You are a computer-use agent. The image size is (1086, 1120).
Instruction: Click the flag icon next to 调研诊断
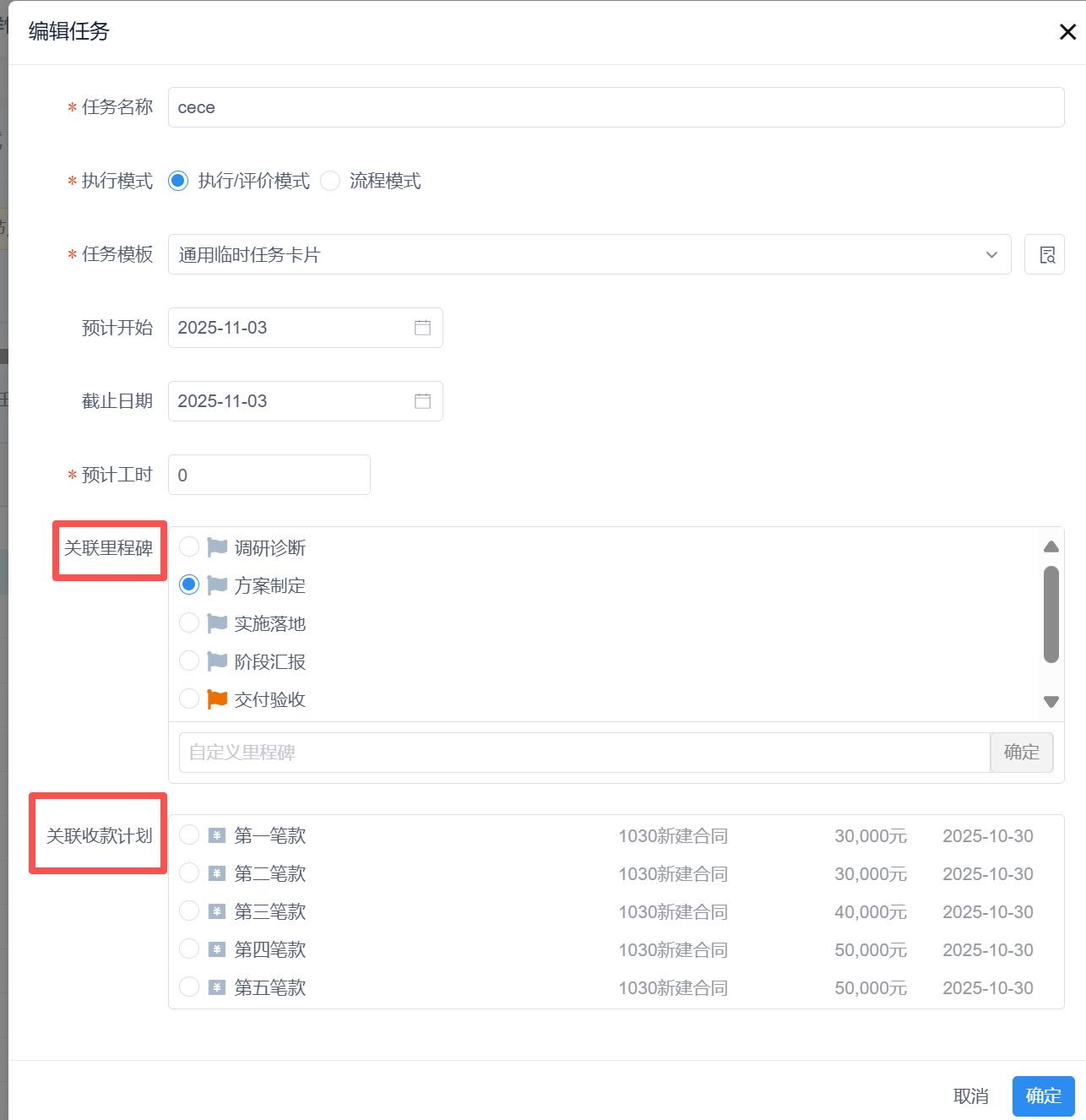point(217,547)
